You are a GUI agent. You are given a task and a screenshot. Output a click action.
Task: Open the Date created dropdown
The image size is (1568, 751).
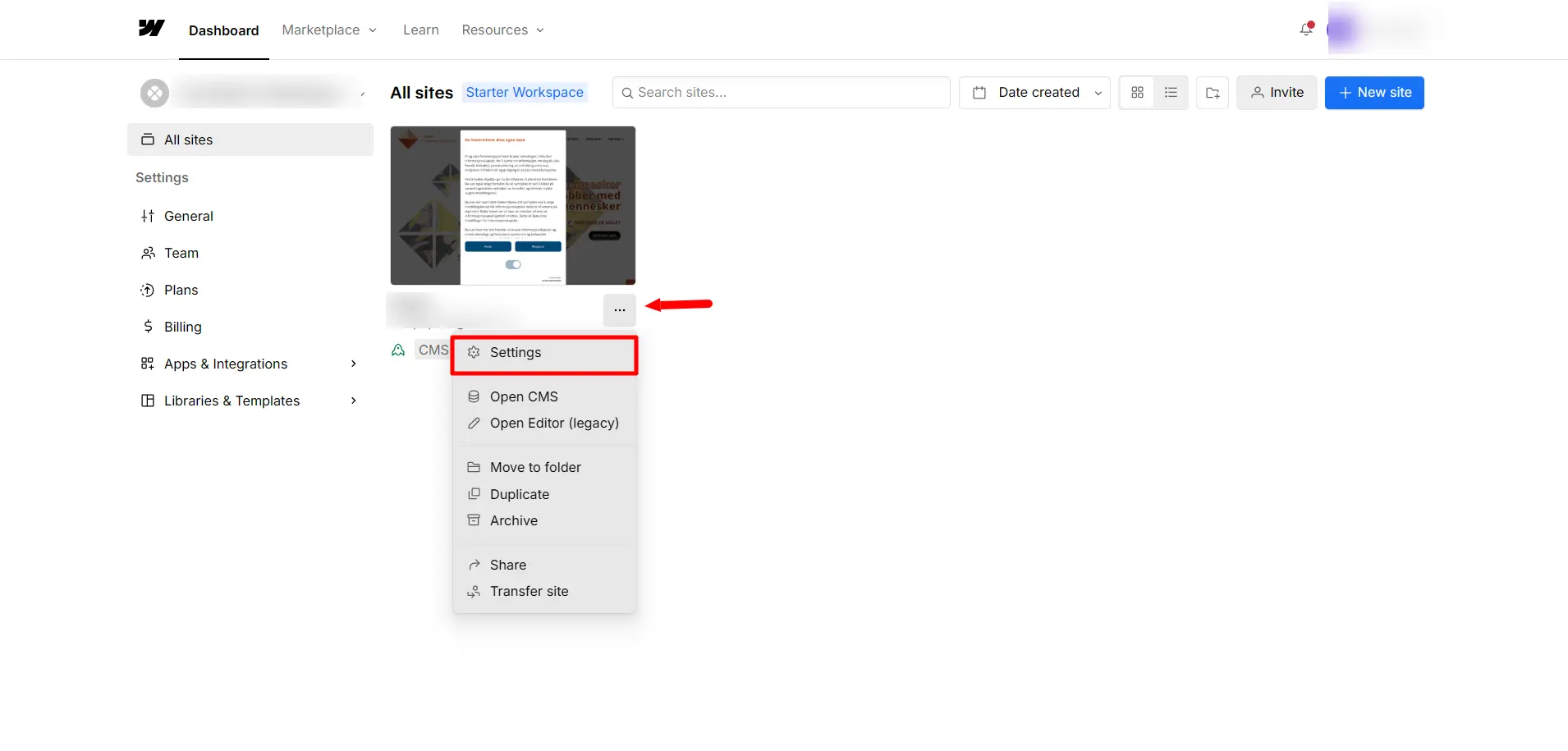(1034, 93)
